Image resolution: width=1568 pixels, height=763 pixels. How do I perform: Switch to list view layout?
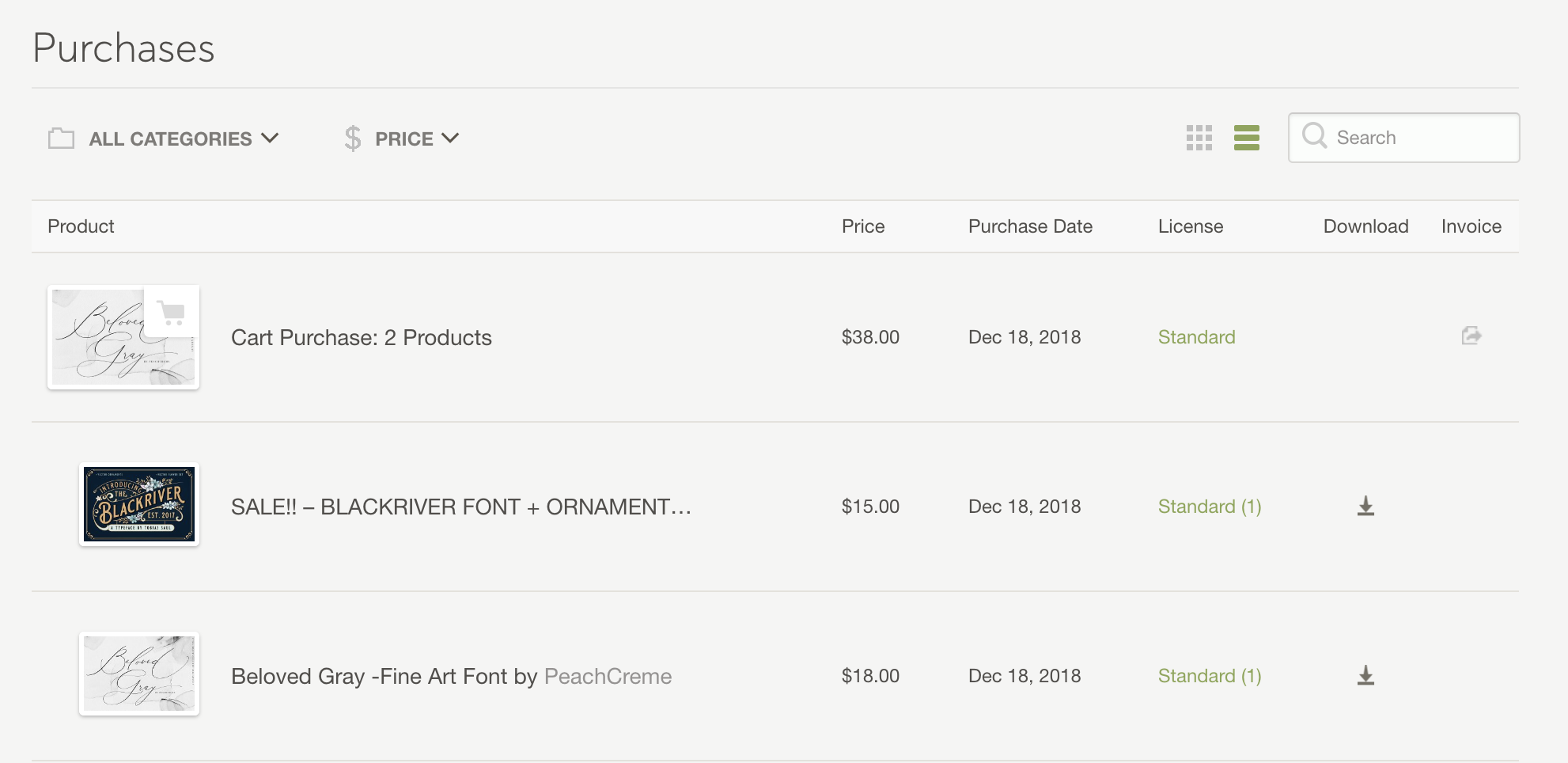[x=1248, y=138]
